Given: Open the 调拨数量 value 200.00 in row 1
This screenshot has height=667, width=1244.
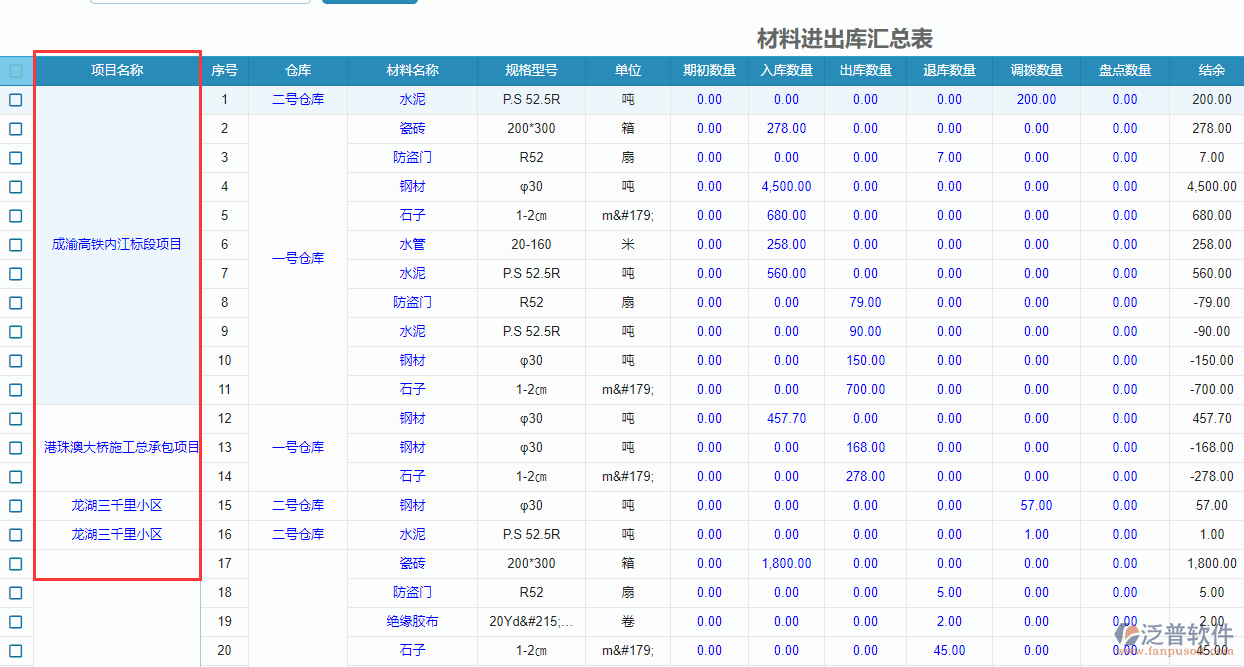Looking at the screenshot, I should click(1036, 99).
